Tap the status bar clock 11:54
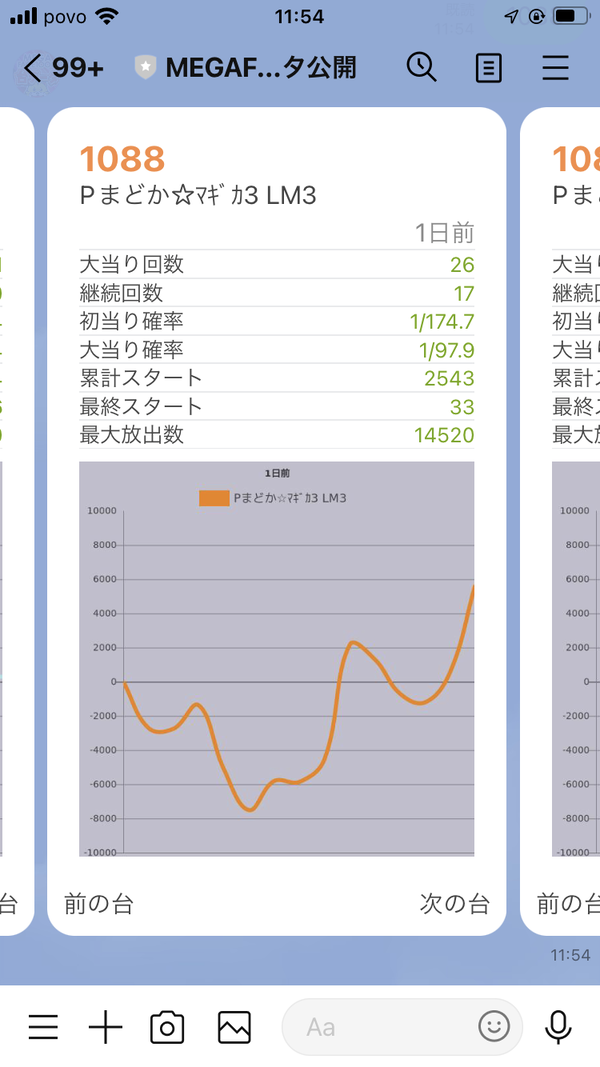The height and width of the screenshot is (1067, 600). [299, 16]
